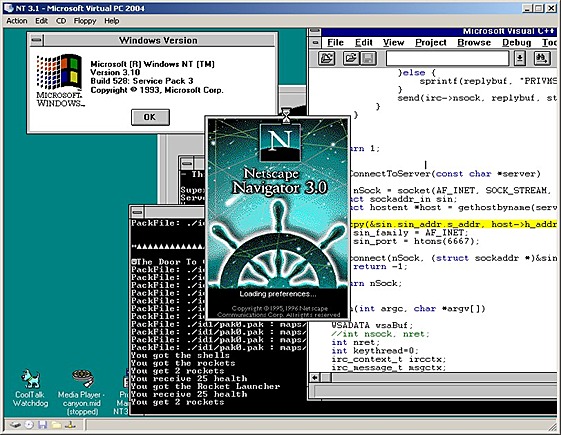Open the Browse menu in Visual C++

pos(474,43)
